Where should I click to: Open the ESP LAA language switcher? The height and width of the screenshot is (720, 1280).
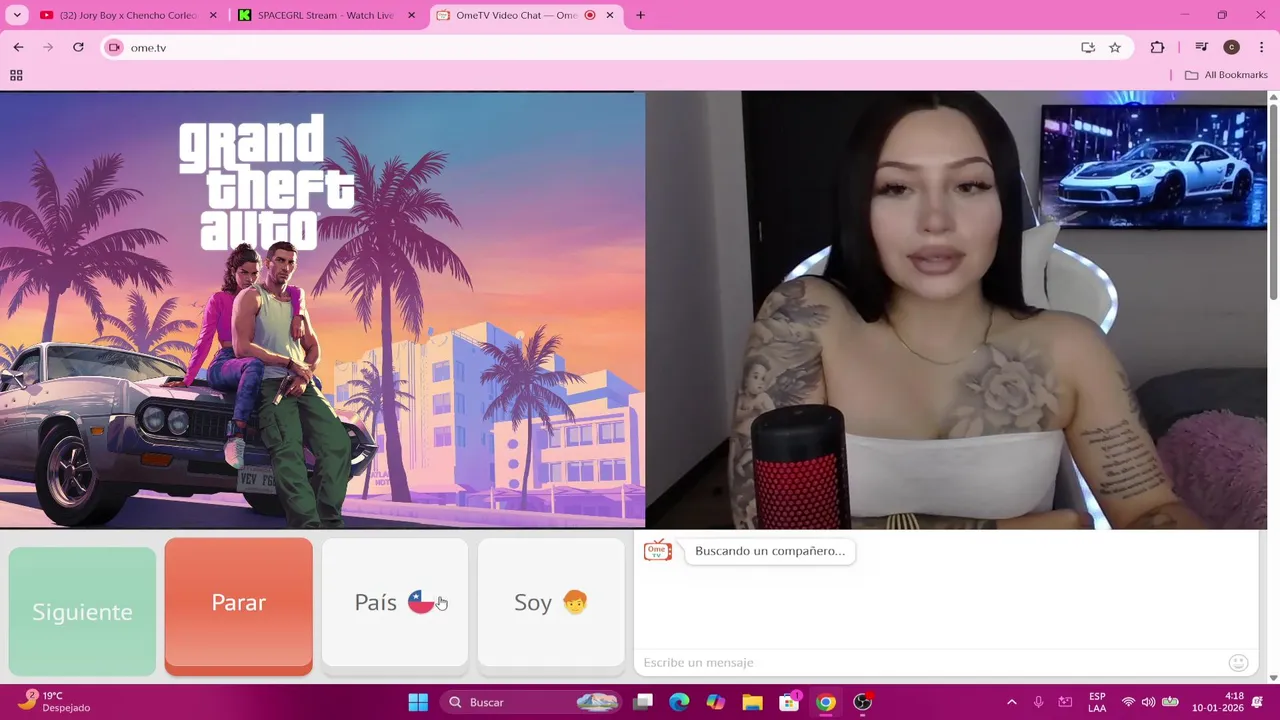(1097, 702)
